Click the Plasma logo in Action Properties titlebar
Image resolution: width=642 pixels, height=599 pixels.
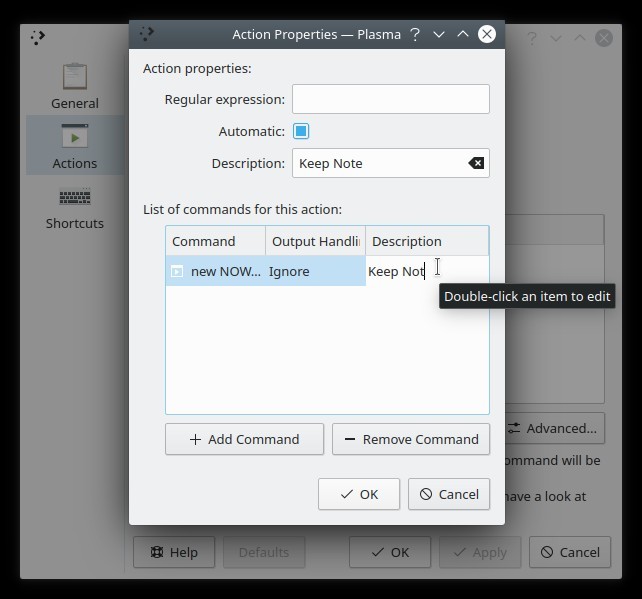coord(146,34)
